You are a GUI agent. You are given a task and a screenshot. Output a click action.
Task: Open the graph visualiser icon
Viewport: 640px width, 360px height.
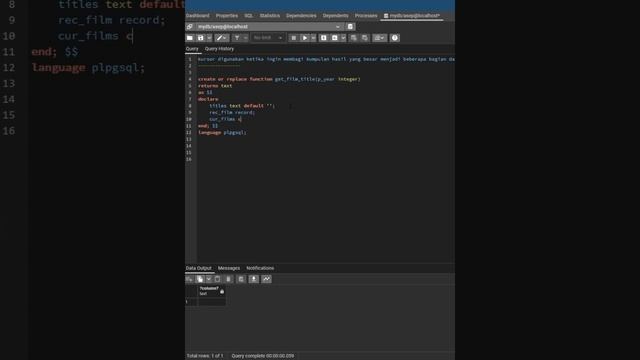point(267,279)
